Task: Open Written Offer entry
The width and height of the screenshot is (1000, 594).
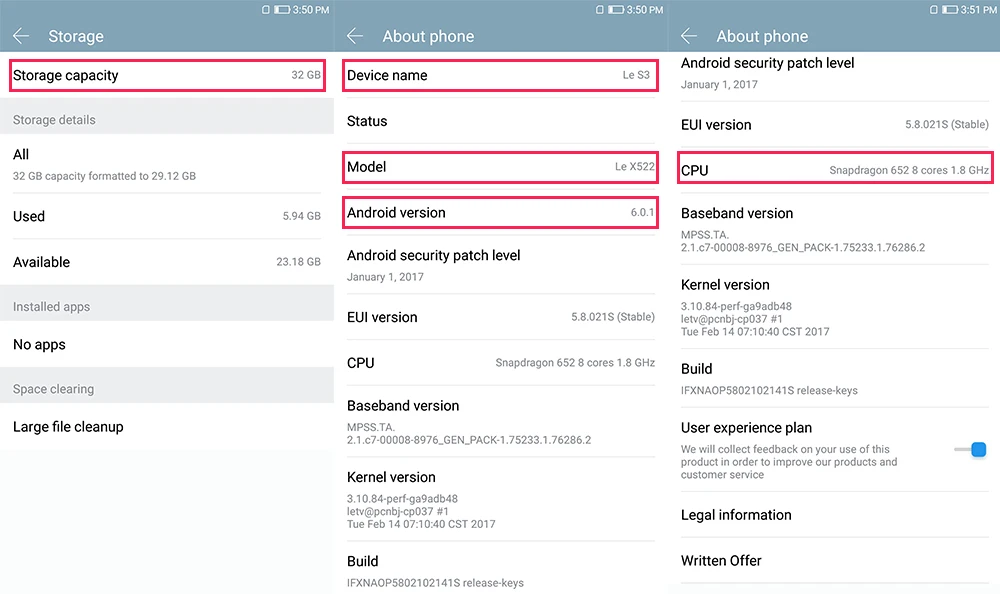Action: [x=835, y=561]
